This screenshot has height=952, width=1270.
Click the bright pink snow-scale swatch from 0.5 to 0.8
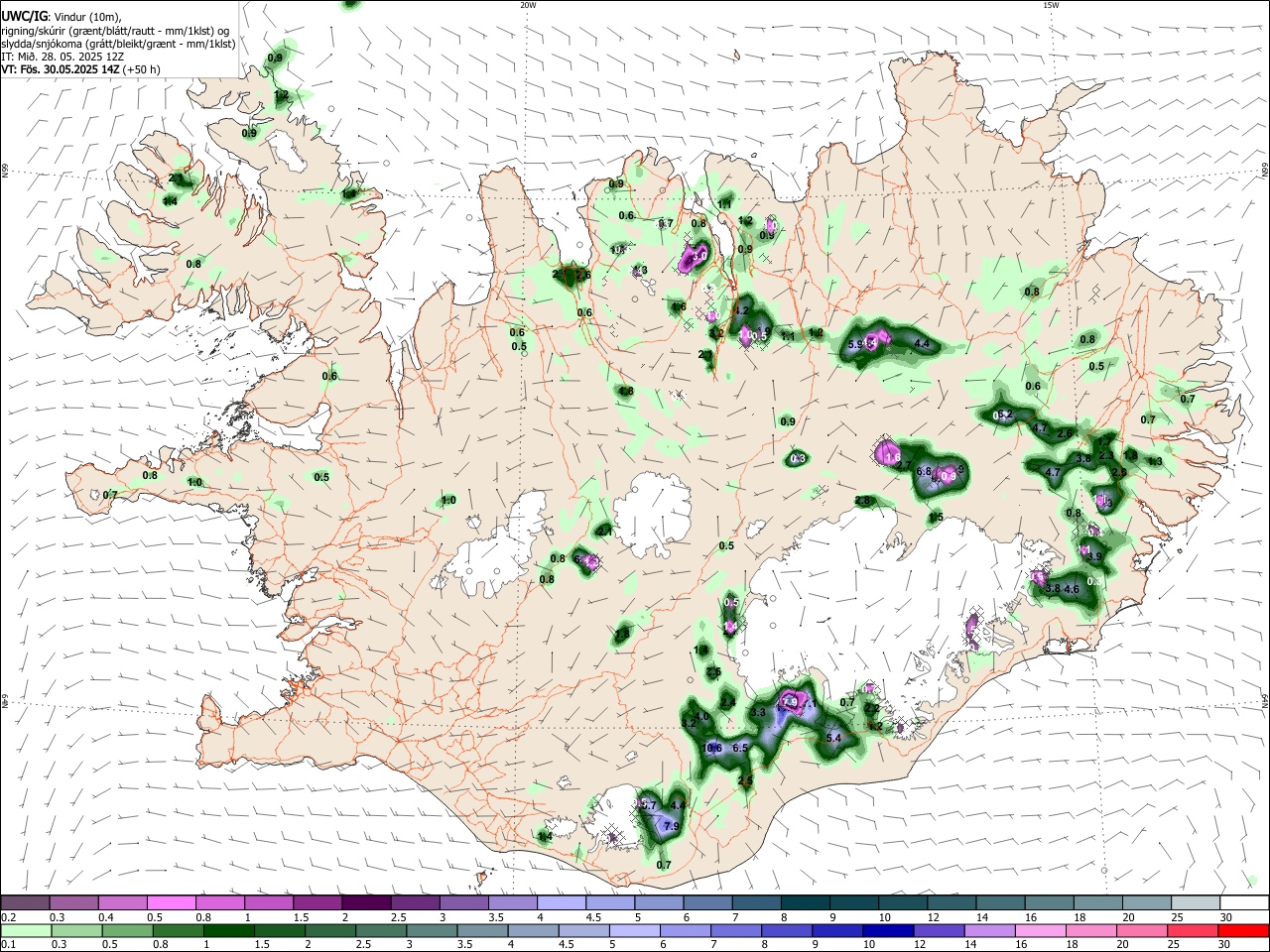click(x=171, y=902)
